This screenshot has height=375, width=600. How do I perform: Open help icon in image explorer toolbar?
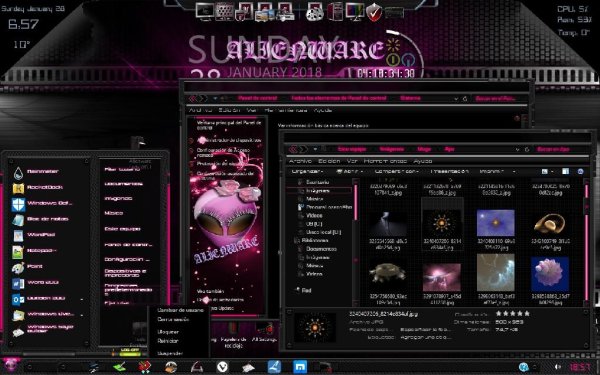coord(580,171)
